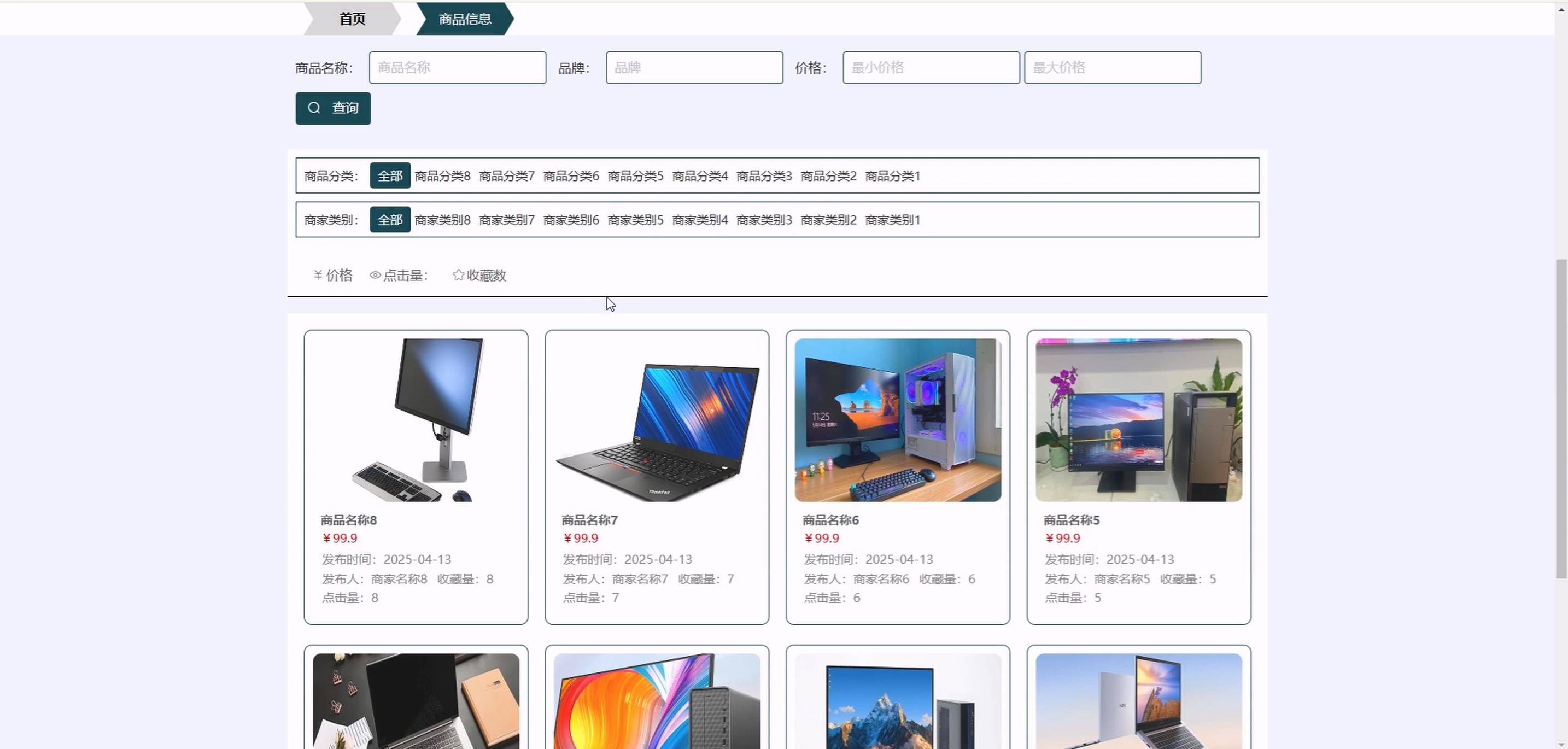This screenshot has height=749, width=1568.
Task: Open 商品名称7 ThinkPad laptop image
Action: coord(657,420)
